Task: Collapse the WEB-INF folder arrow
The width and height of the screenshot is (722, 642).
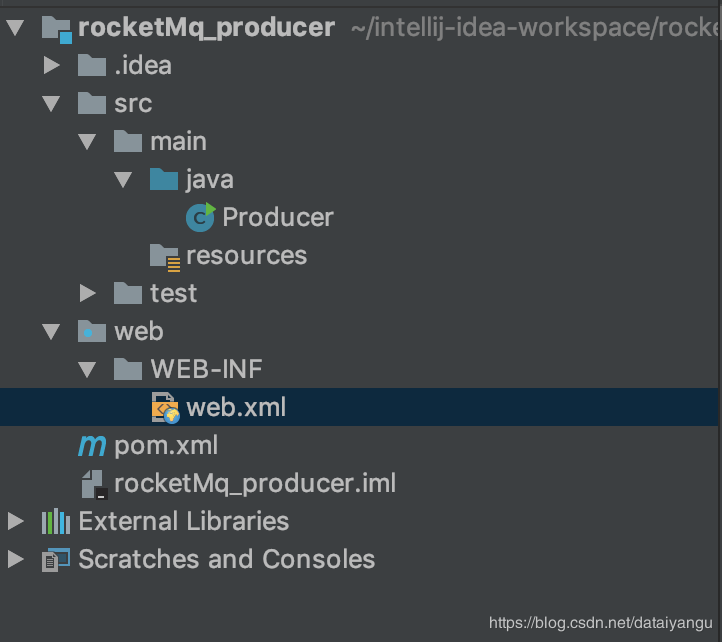Action: (87, 369)
